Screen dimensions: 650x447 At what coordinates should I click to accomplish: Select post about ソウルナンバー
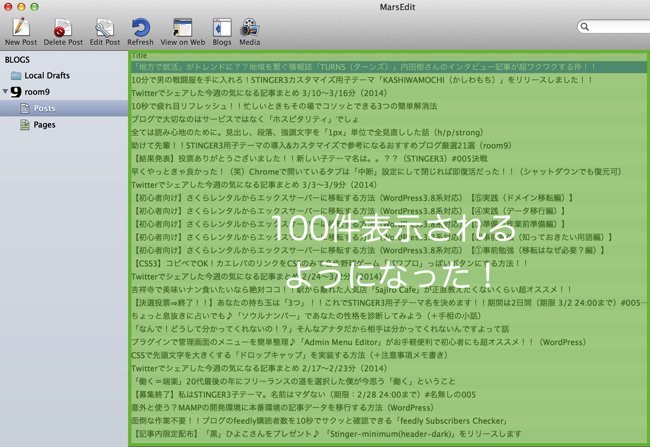tap(388, 316)
